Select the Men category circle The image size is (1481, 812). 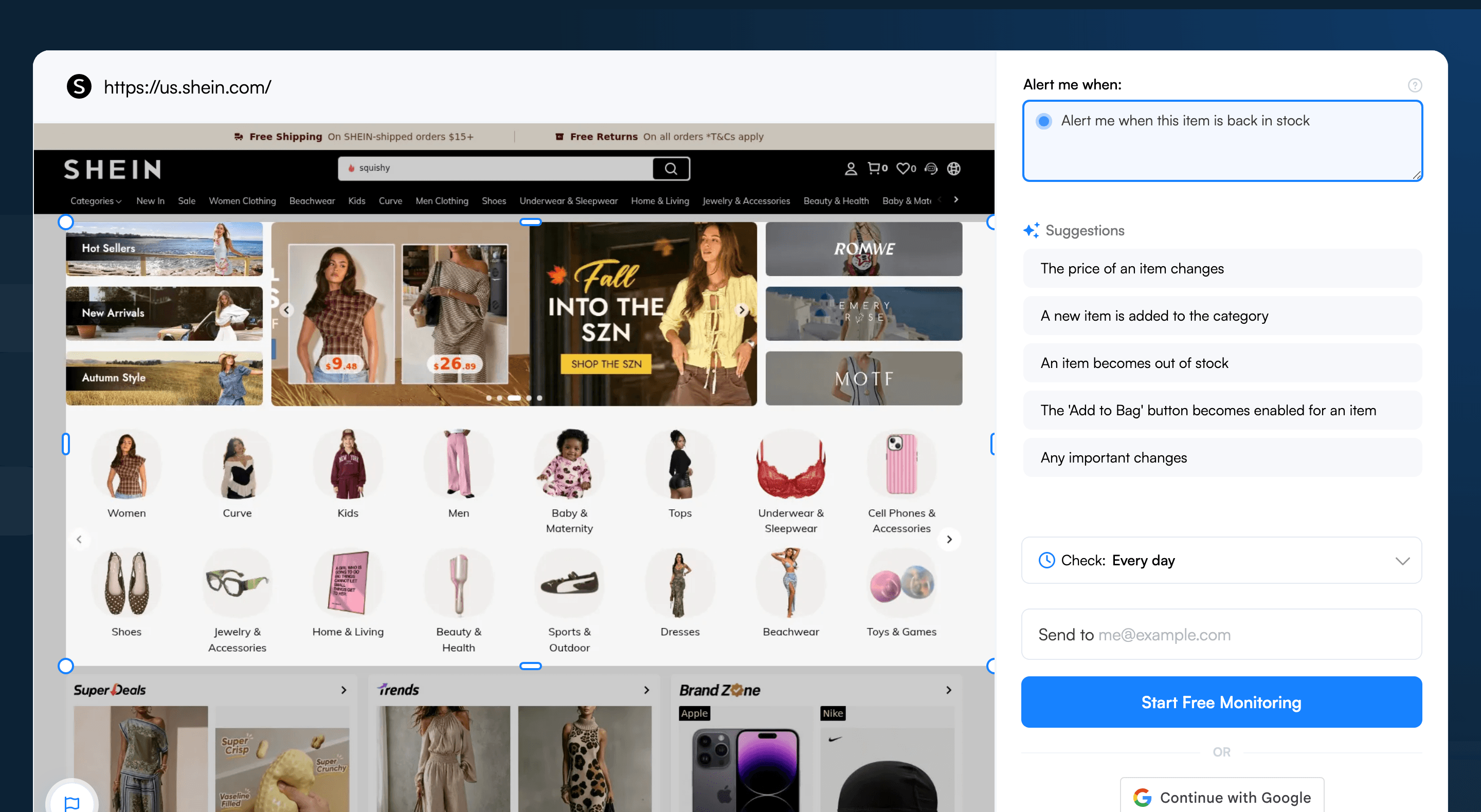(x=459, y=464)
